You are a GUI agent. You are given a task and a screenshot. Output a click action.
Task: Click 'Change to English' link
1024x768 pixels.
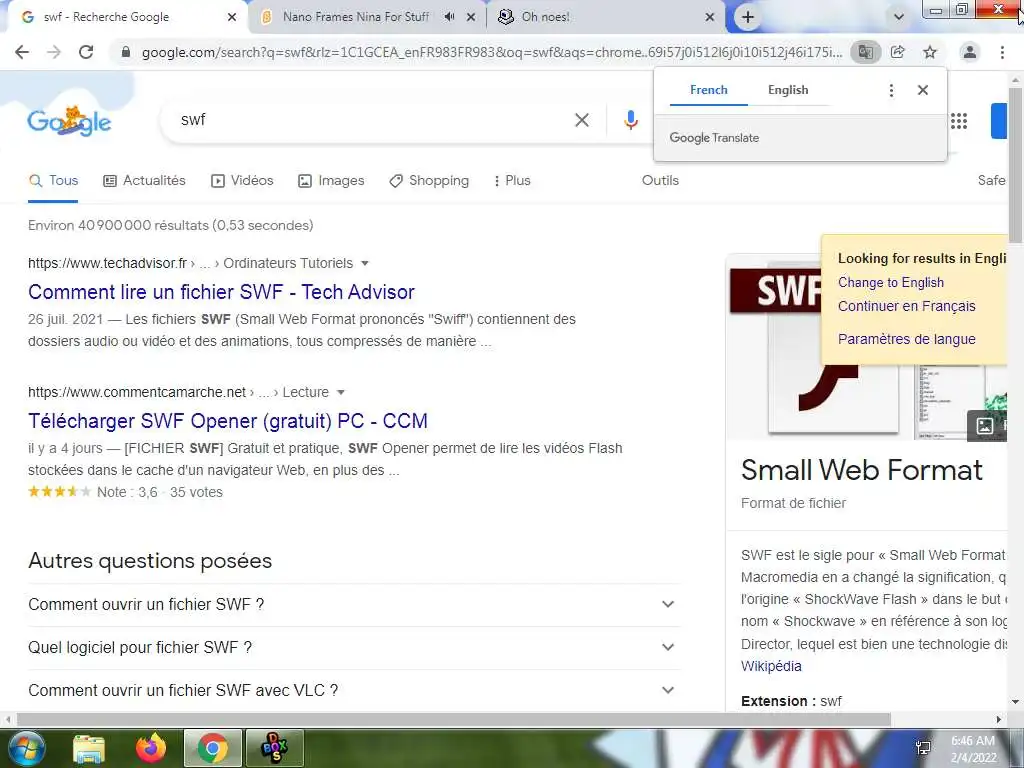click(x=891, y=283)
